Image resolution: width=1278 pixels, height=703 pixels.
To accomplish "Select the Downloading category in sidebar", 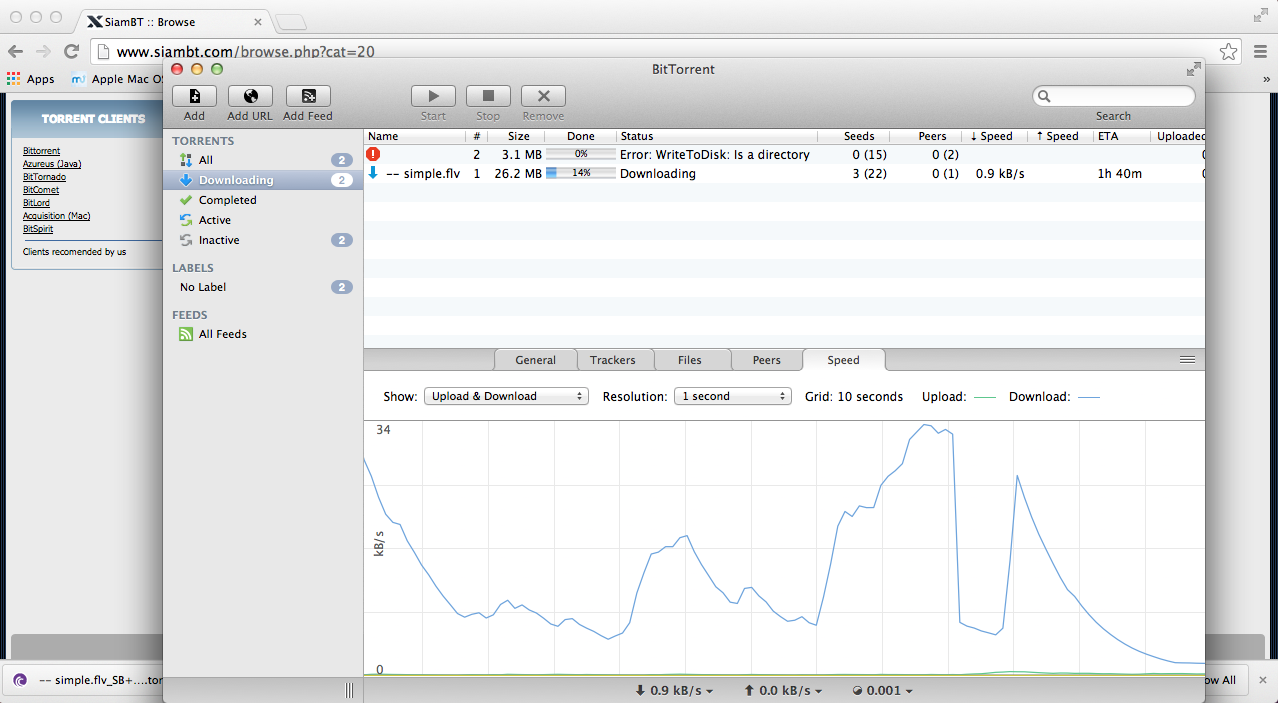I will point(263,180).
